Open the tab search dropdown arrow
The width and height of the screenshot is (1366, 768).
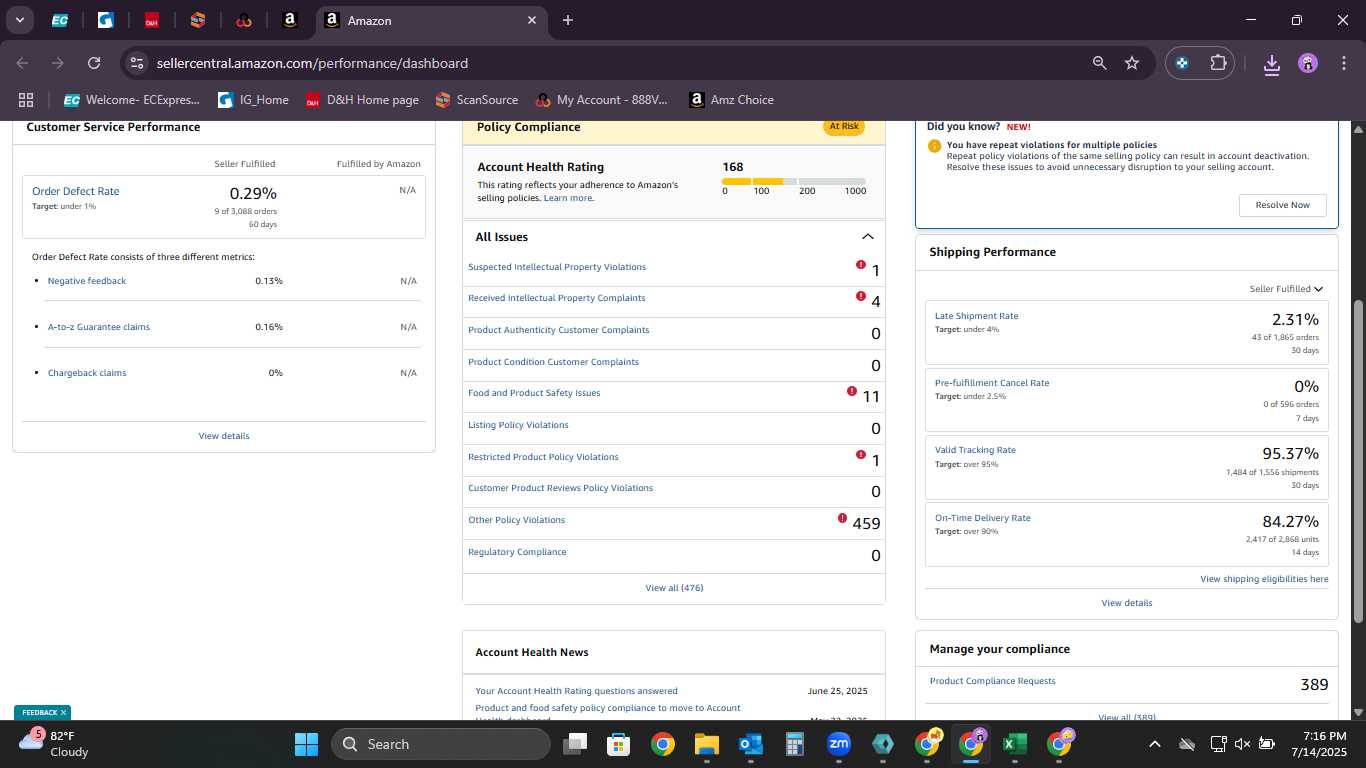click(19, 20)
